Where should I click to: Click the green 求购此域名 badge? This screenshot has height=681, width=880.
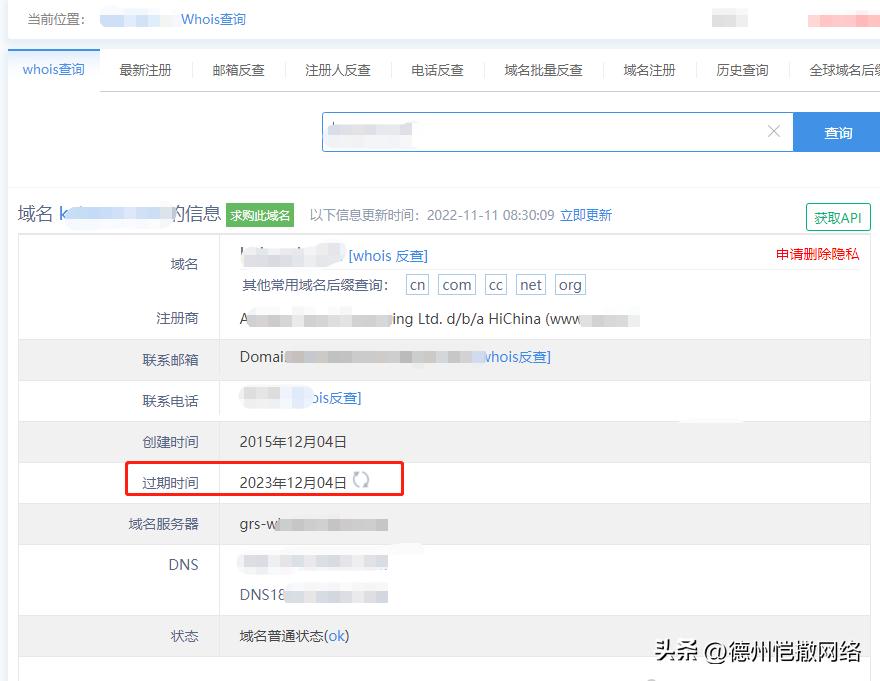pyautogui.click(x=260, y=214)
